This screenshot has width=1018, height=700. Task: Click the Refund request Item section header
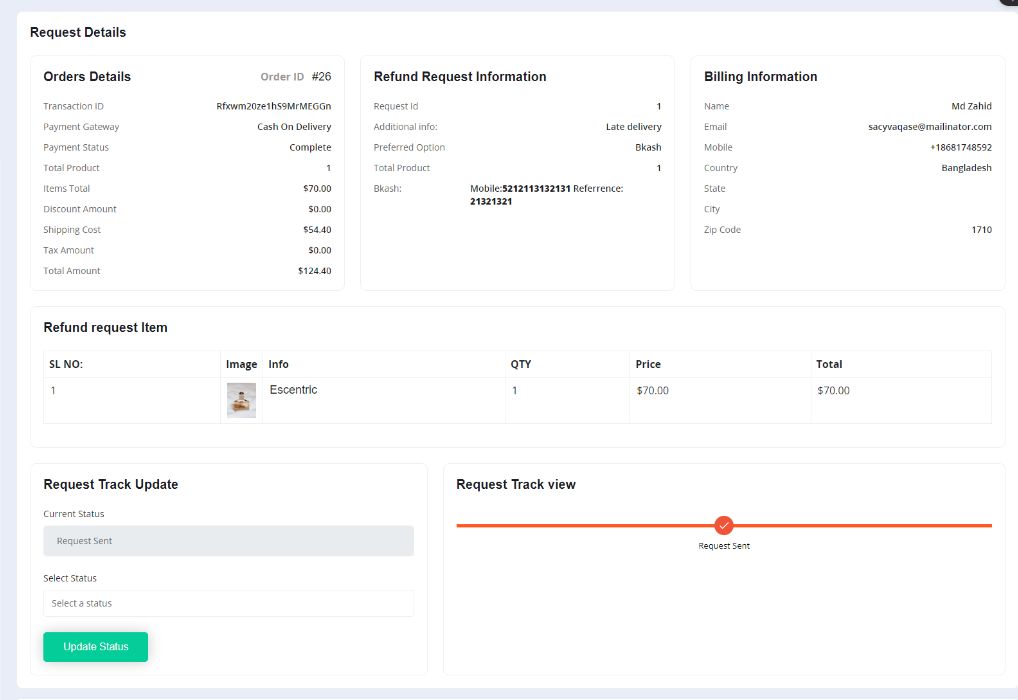(105, 327)
